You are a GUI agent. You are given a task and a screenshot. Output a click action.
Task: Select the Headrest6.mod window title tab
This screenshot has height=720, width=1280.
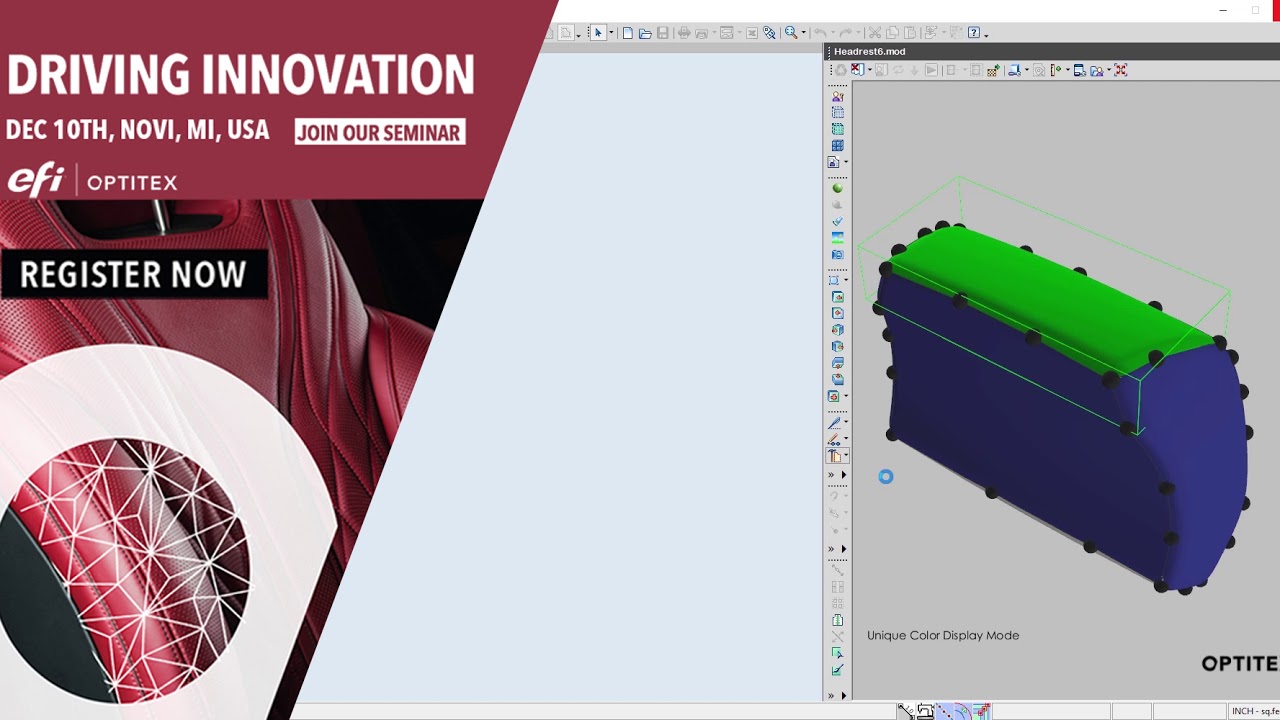point(870,51)
